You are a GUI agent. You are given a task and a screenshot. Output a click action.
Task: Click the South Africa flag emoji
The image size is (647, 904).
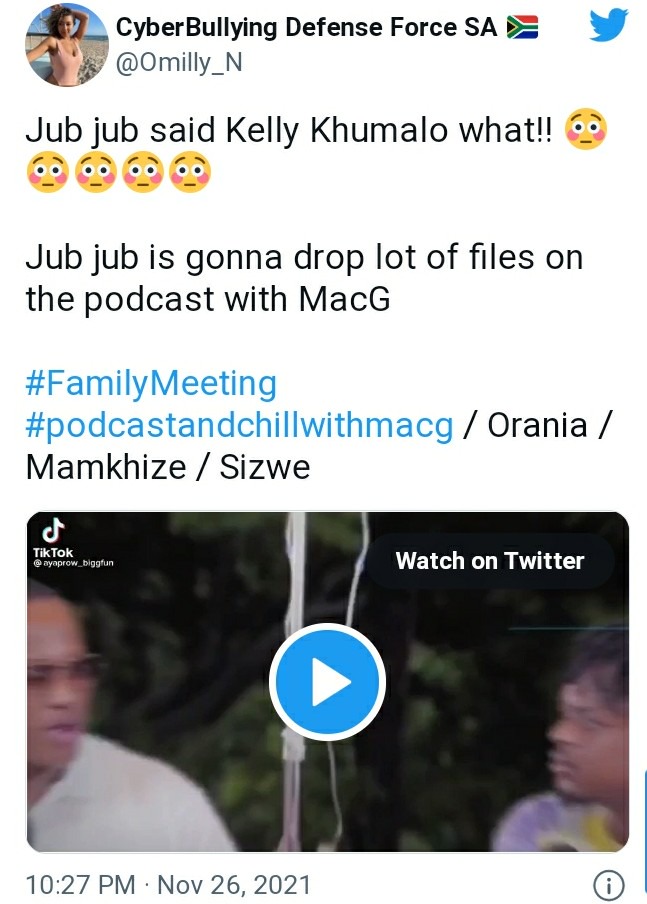tap(522, 27)
